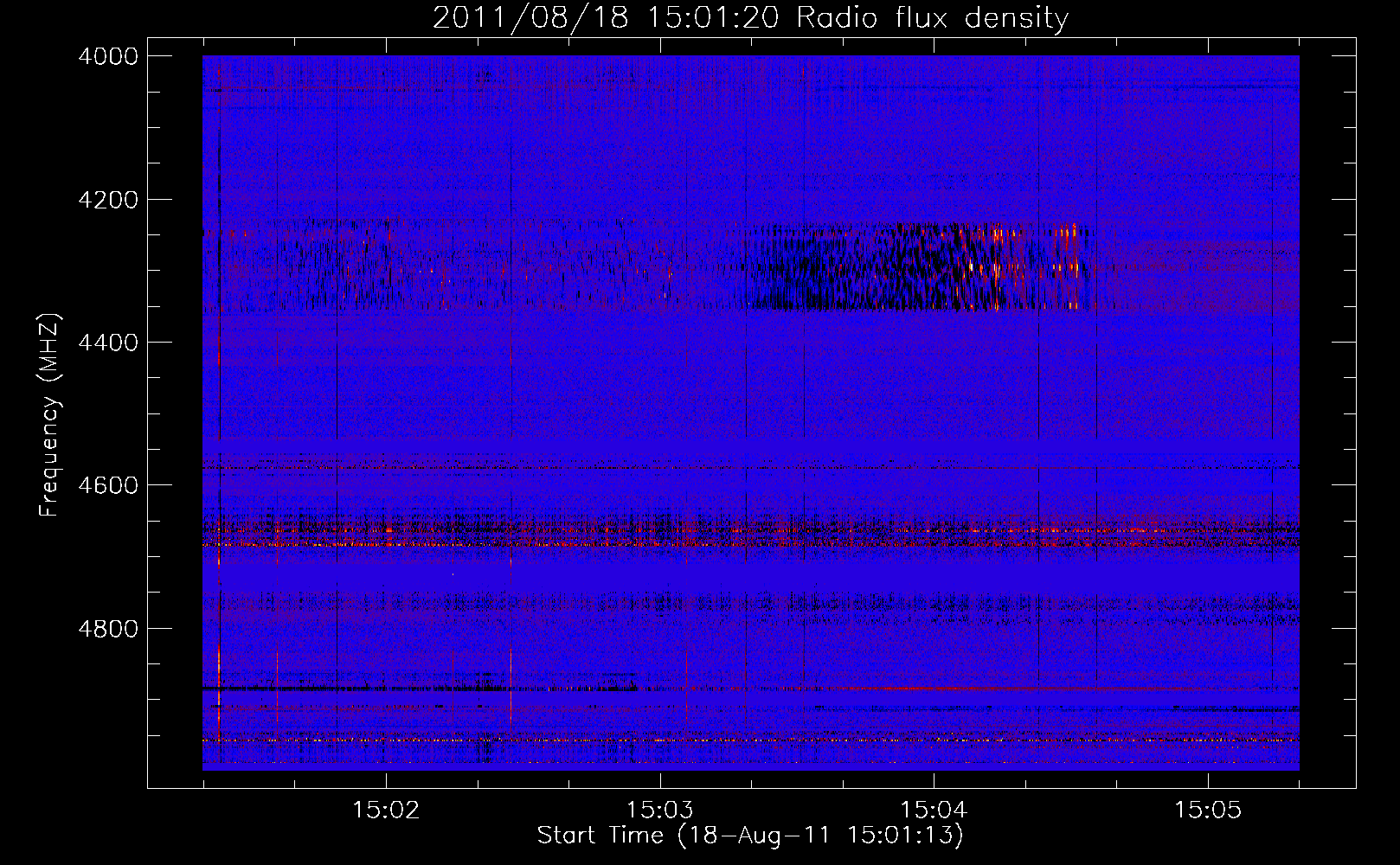Click the plot title "2011/08/18 15:01:20 Radio flux density"
Screen dimensions: 1400x865
[751, 17]
